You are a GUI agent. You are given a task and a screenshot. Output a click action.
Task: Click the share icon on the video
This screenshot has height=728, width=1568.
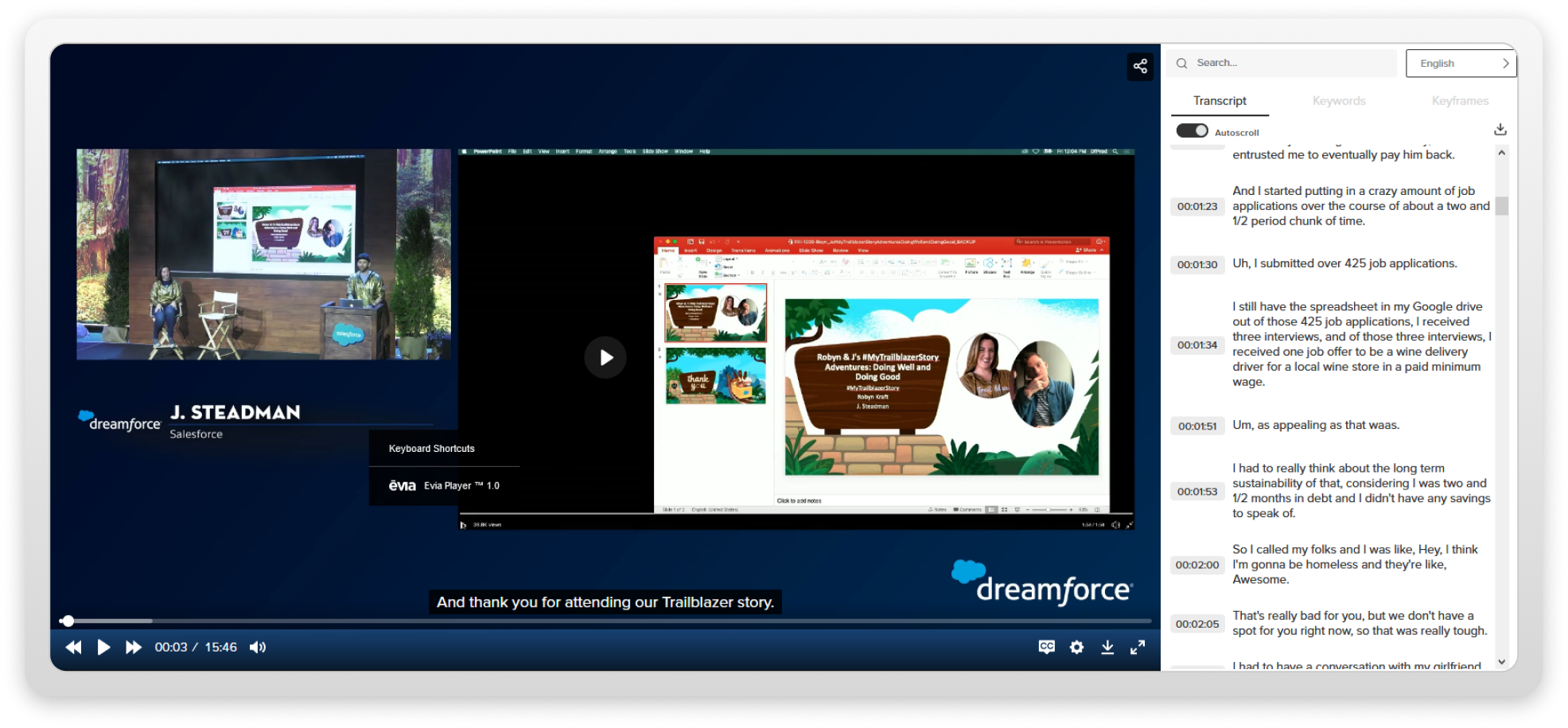[x=1139, y=66]
